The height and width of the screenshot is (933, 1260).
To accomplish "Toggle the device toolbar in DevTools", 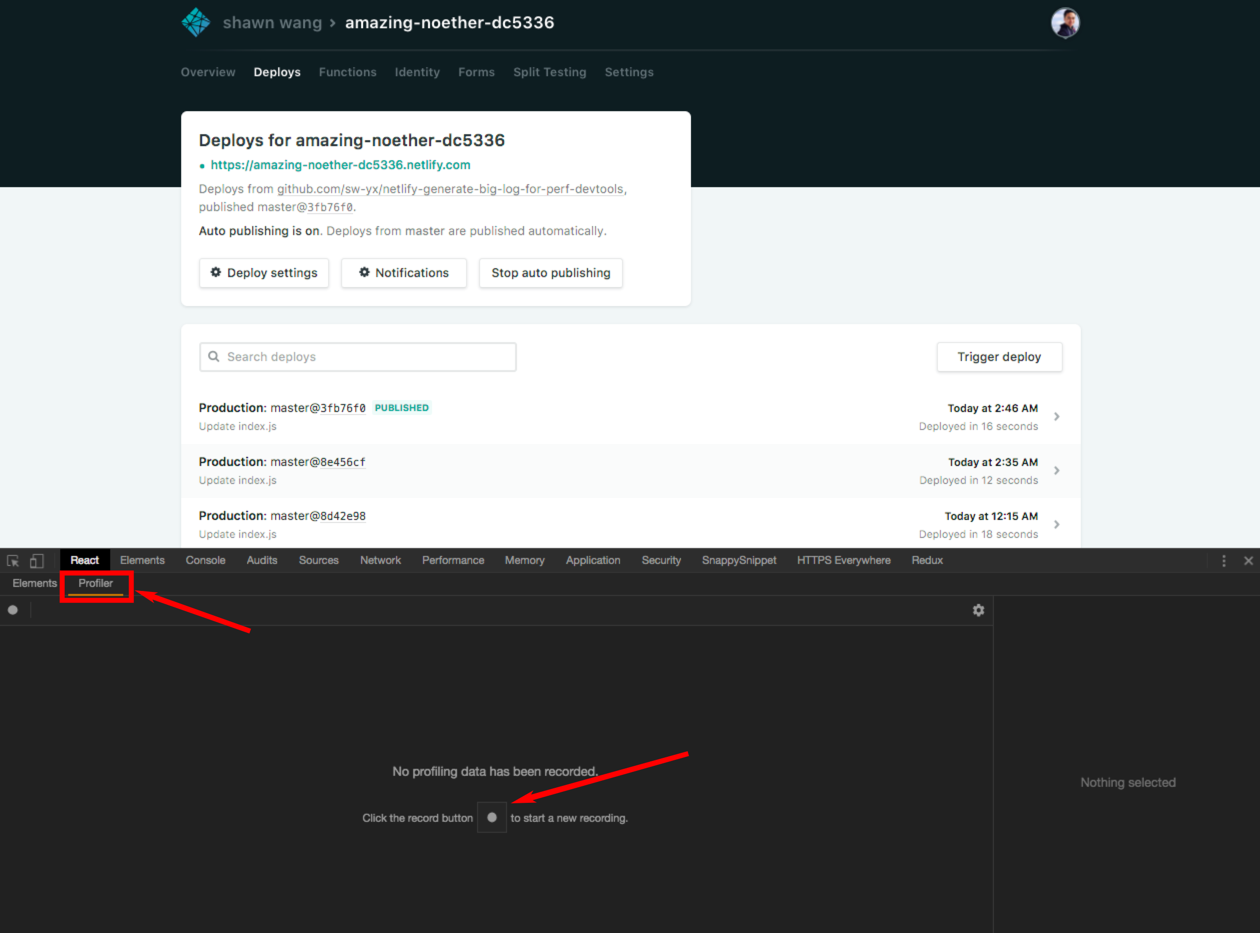I will click(36, 560).
